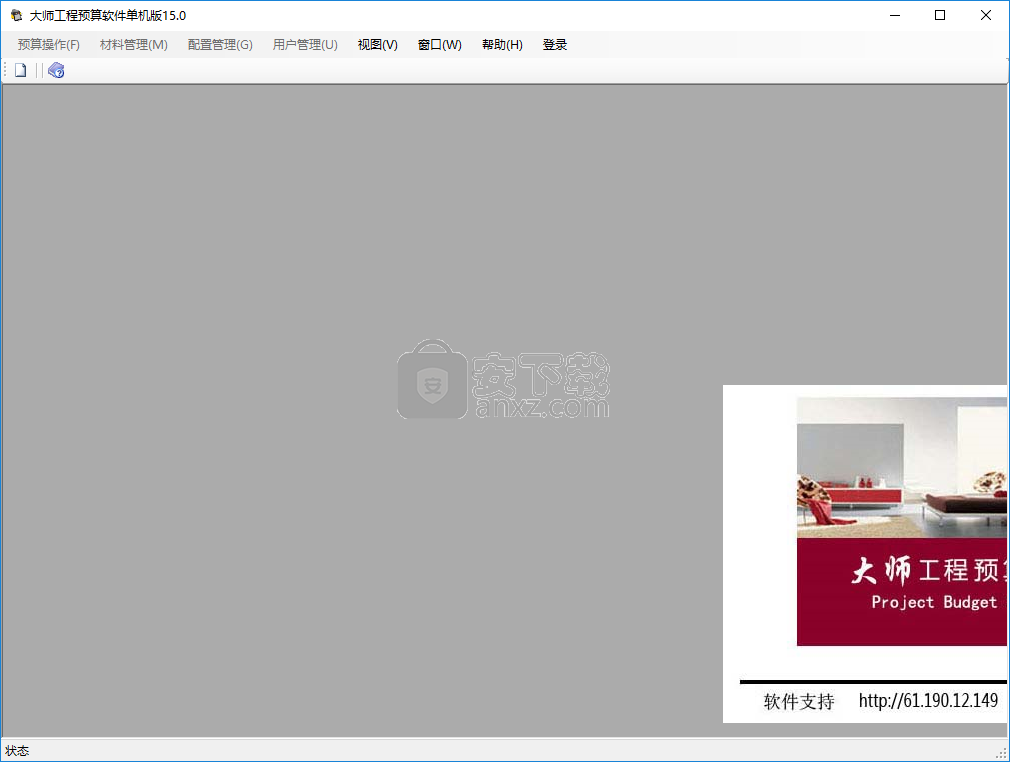Viewport: 1010px width, 762px height.
Task: Click the living room splash image
Action: (902, 467)
